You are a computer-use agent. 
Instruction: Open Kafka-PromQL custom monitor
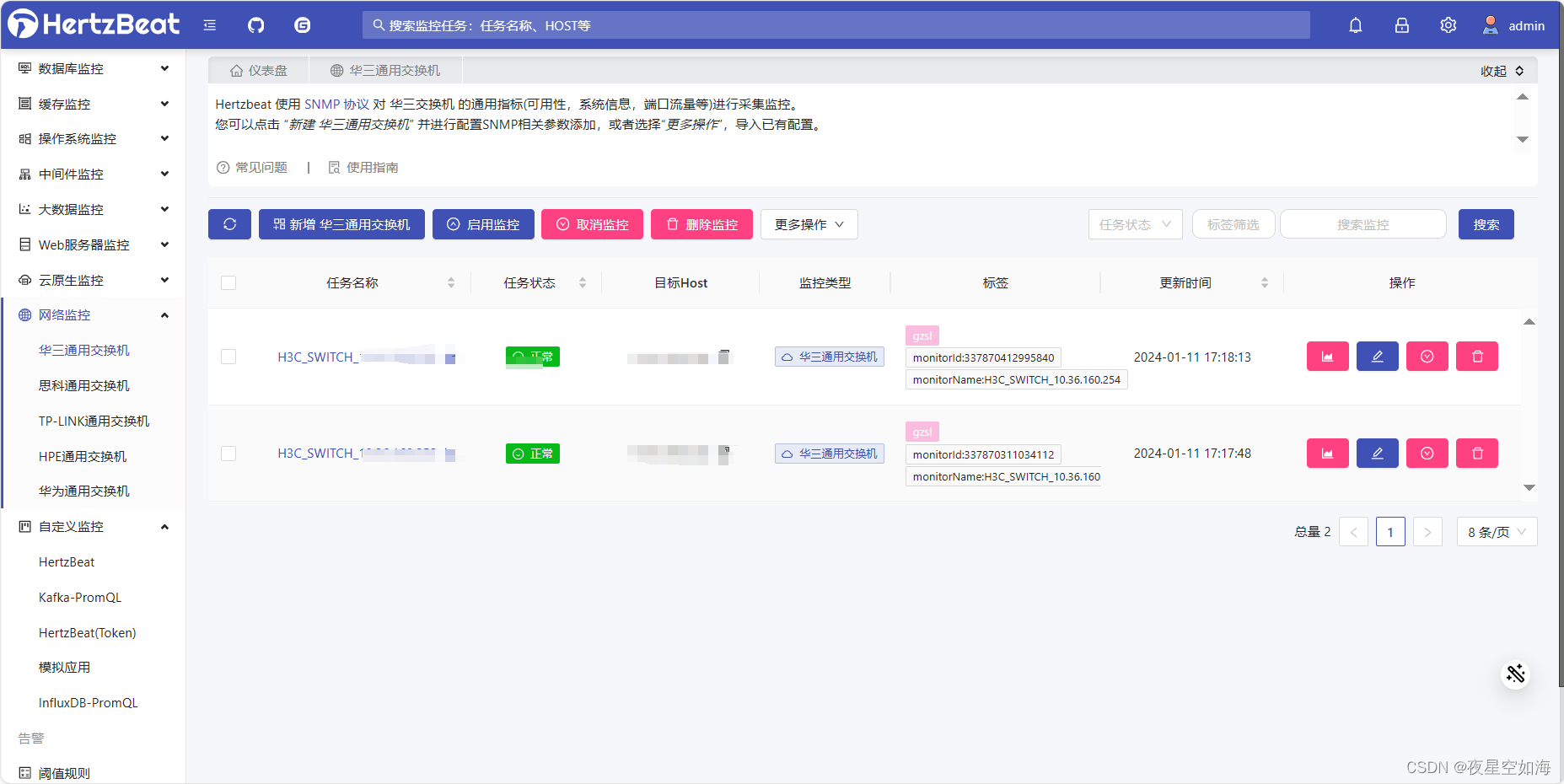[x=80, y=597]
